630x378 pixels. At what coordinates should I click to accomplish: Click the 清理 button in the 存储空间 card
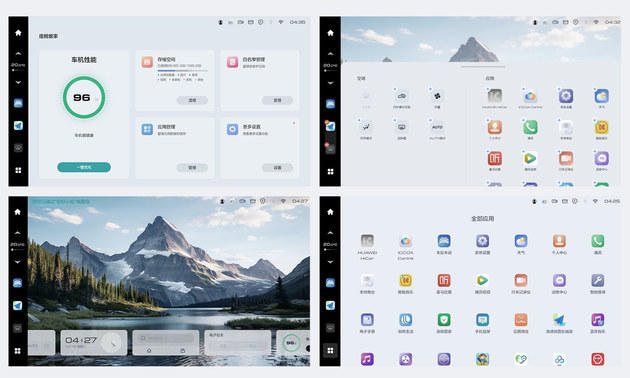tap(192, 100)
